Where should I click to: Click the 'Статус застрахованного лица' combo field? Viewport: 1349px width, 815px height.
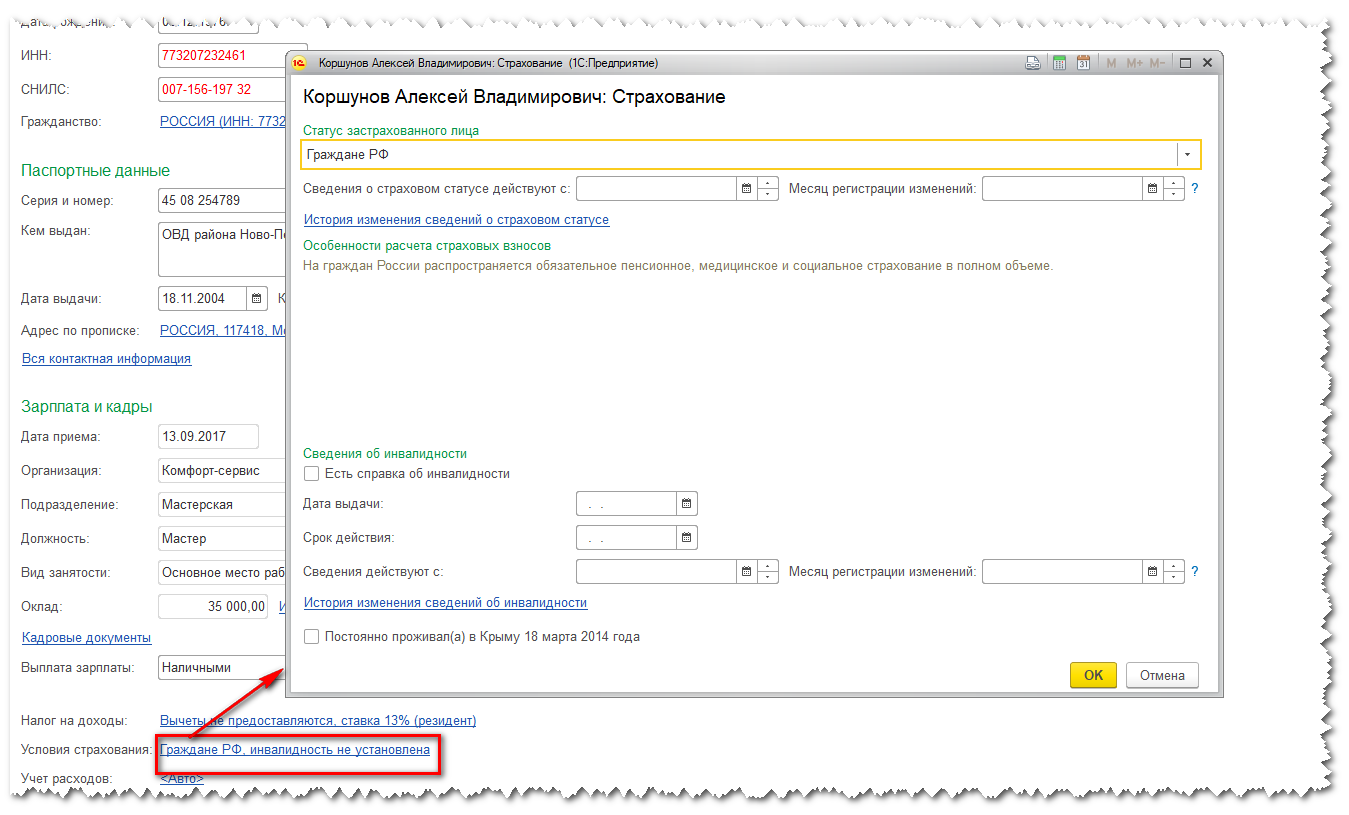tap(750, 155)
